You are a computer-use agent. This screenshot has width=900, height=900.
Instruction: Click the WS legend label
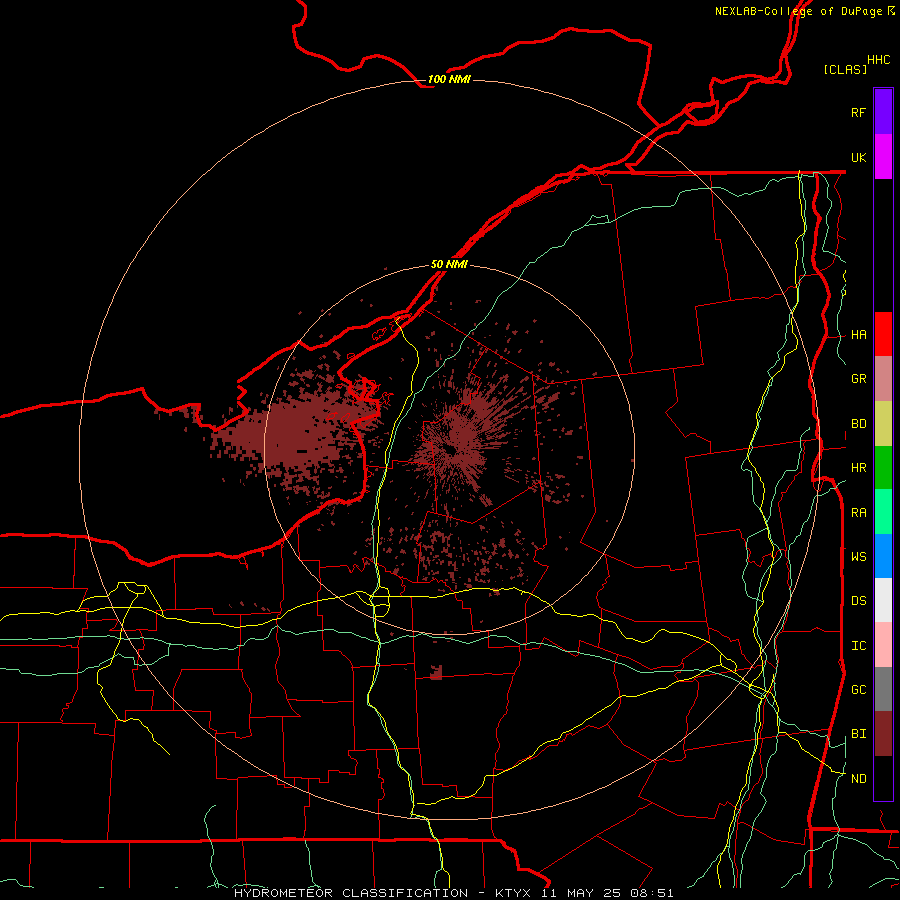point(858,557)
